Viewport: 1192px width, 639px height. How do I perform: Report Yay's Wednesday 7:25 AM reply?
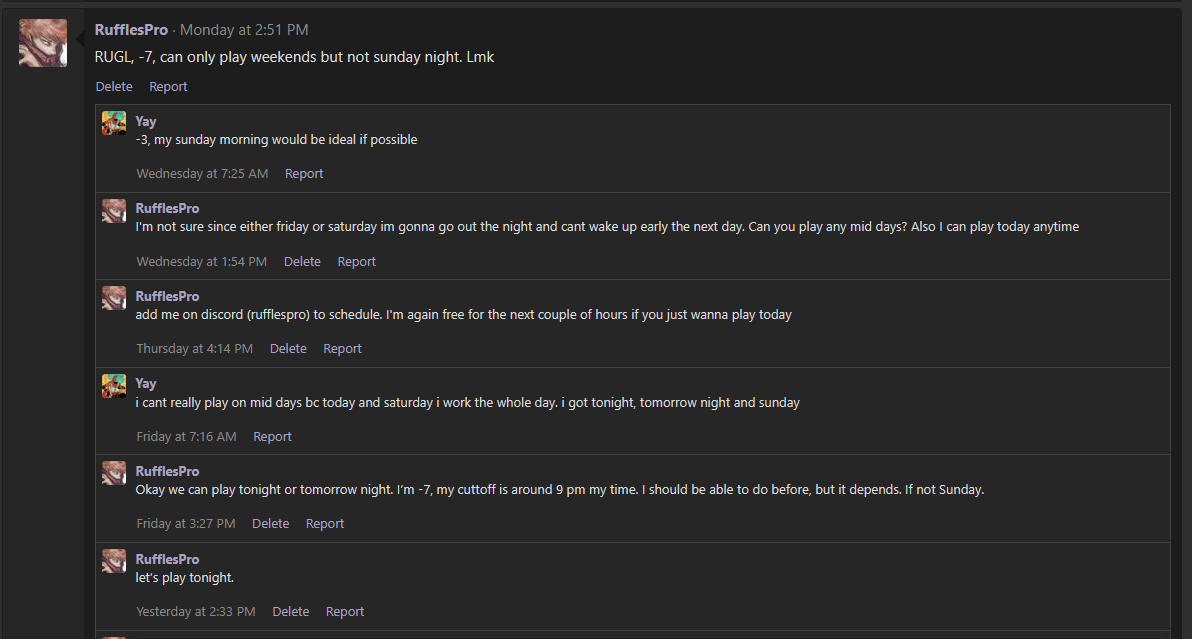click(304, 174)
